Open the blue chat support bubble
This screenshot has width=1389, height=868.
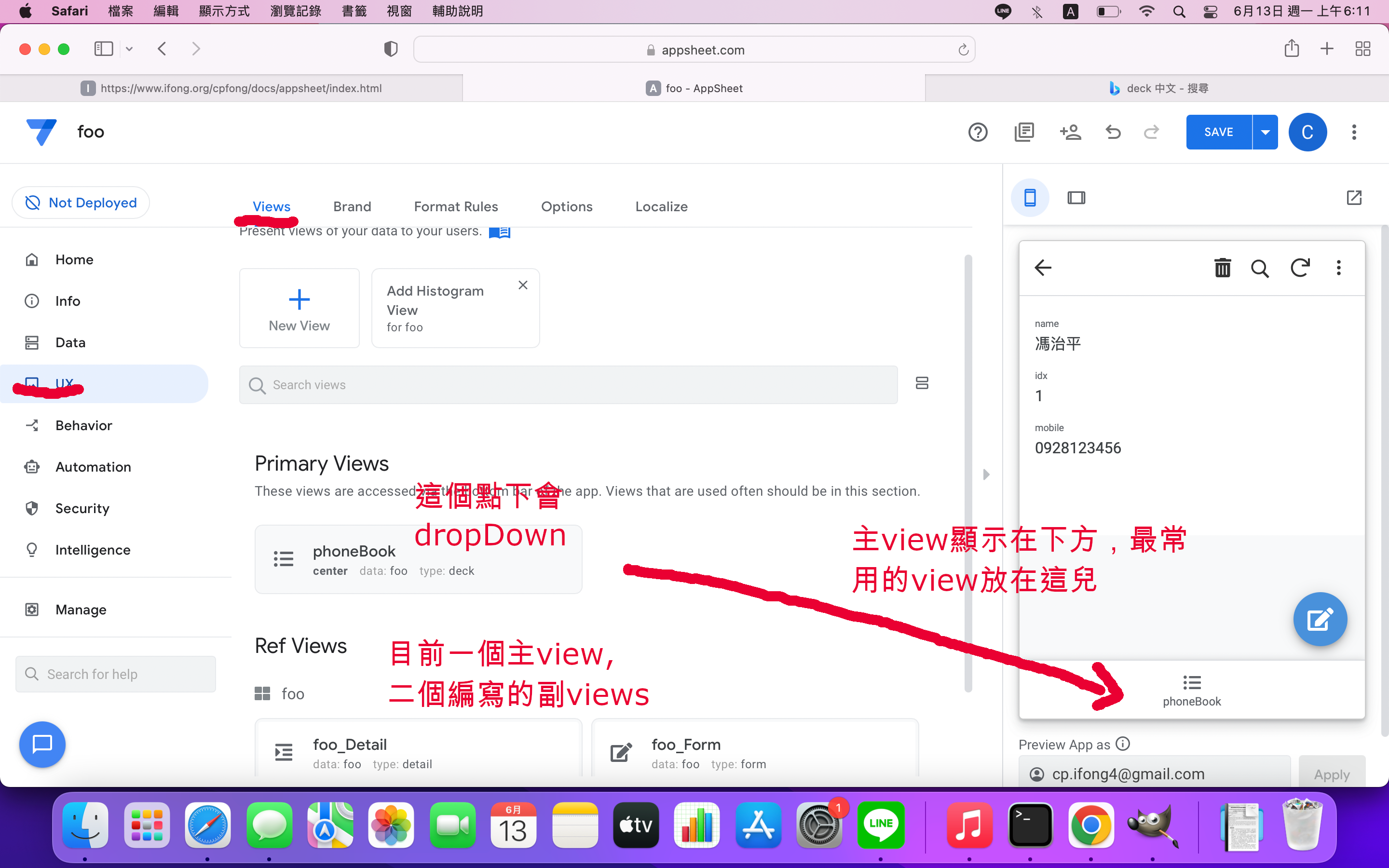[x=42, y=744]
